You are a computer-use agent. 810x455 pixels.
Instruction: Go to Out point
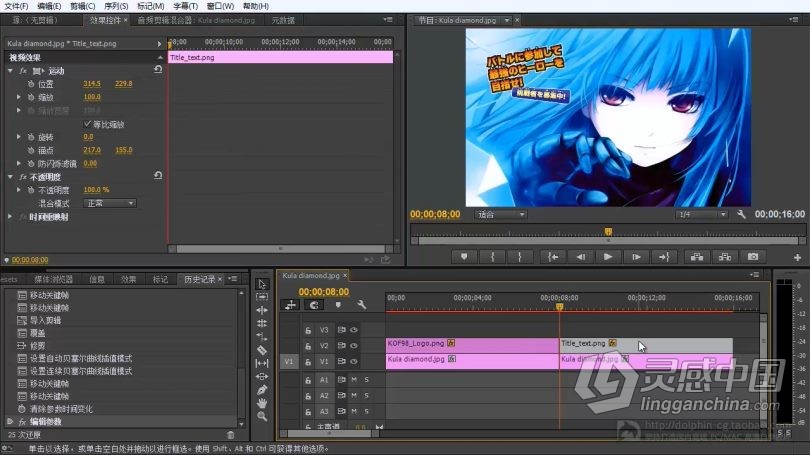point(664,257)
